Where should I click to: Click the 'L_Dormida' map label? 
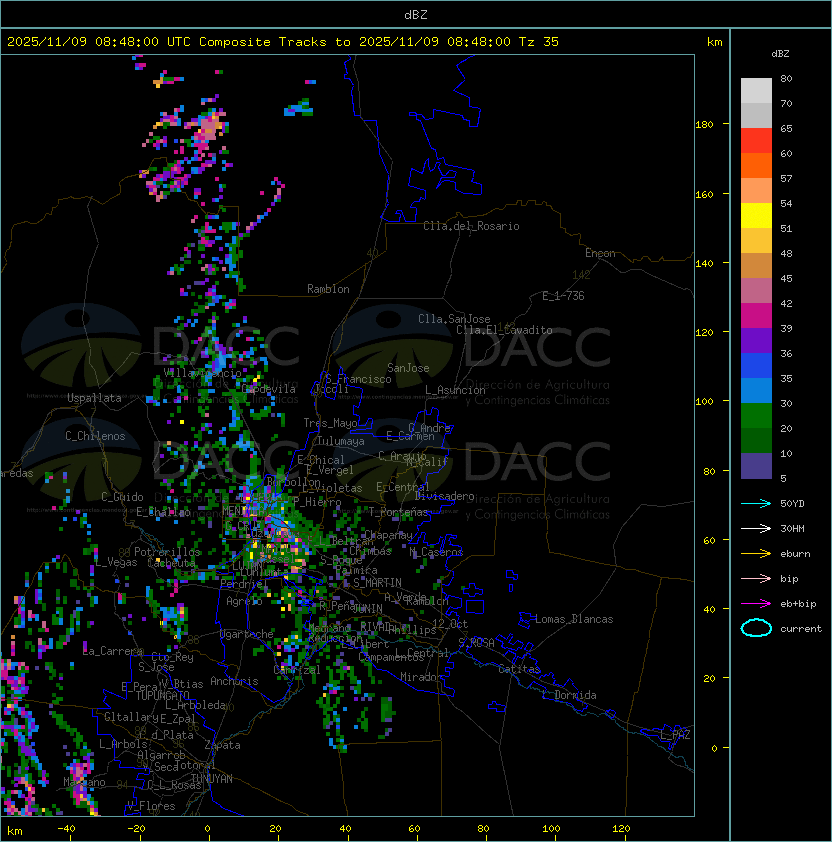[569, 695]
